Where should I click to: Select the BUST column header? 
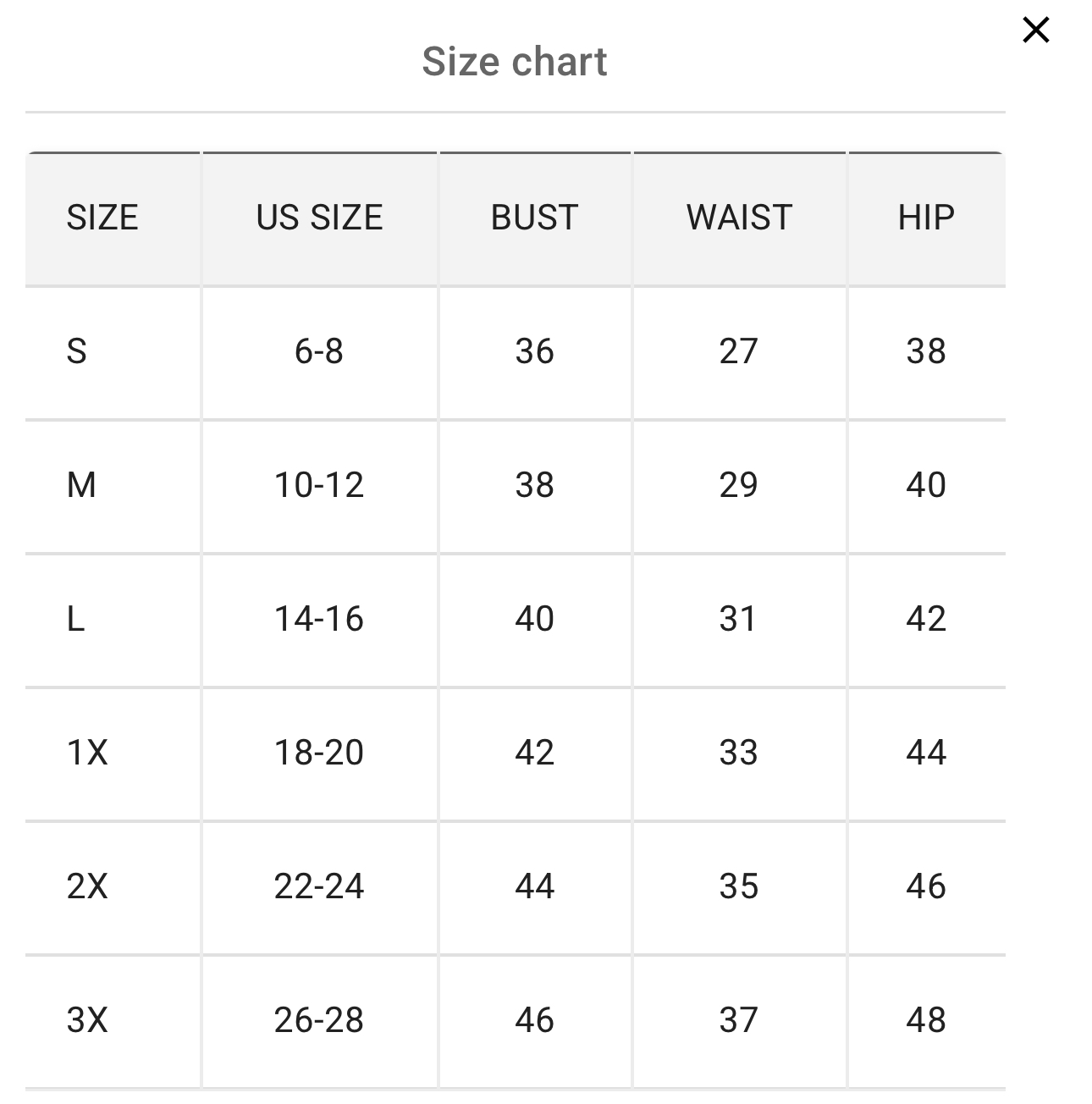(x=534, y=218)
